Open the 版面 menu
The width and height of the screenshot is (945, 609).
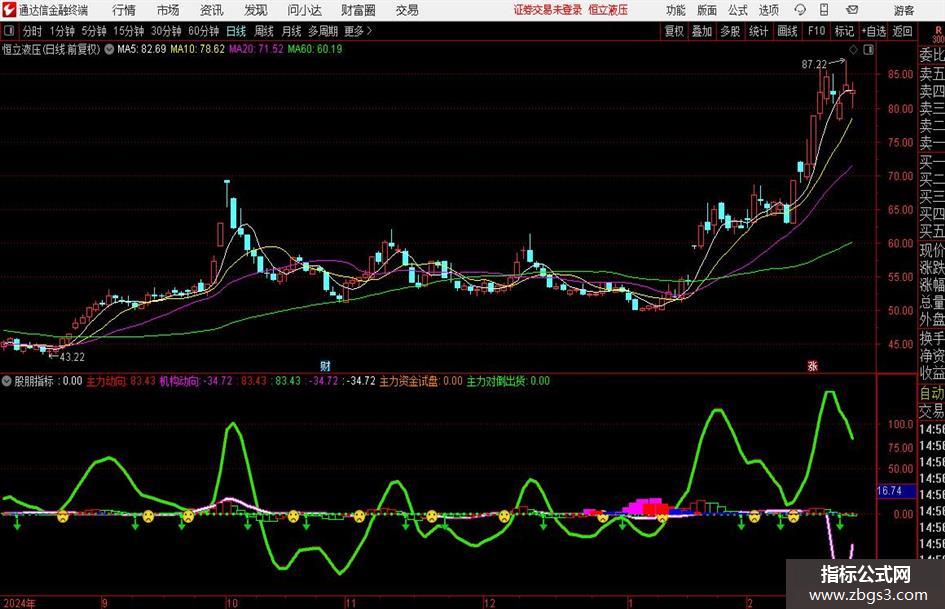point(707,10)
